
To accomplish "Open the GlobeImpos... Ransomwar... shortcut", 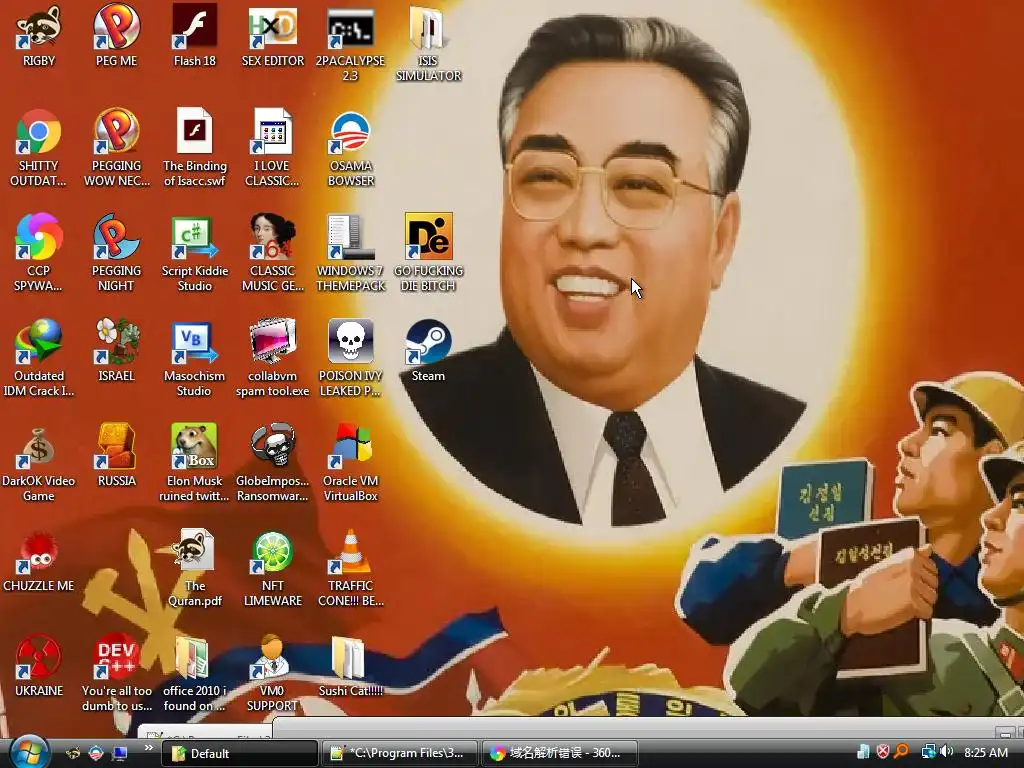I will [273, 463].
